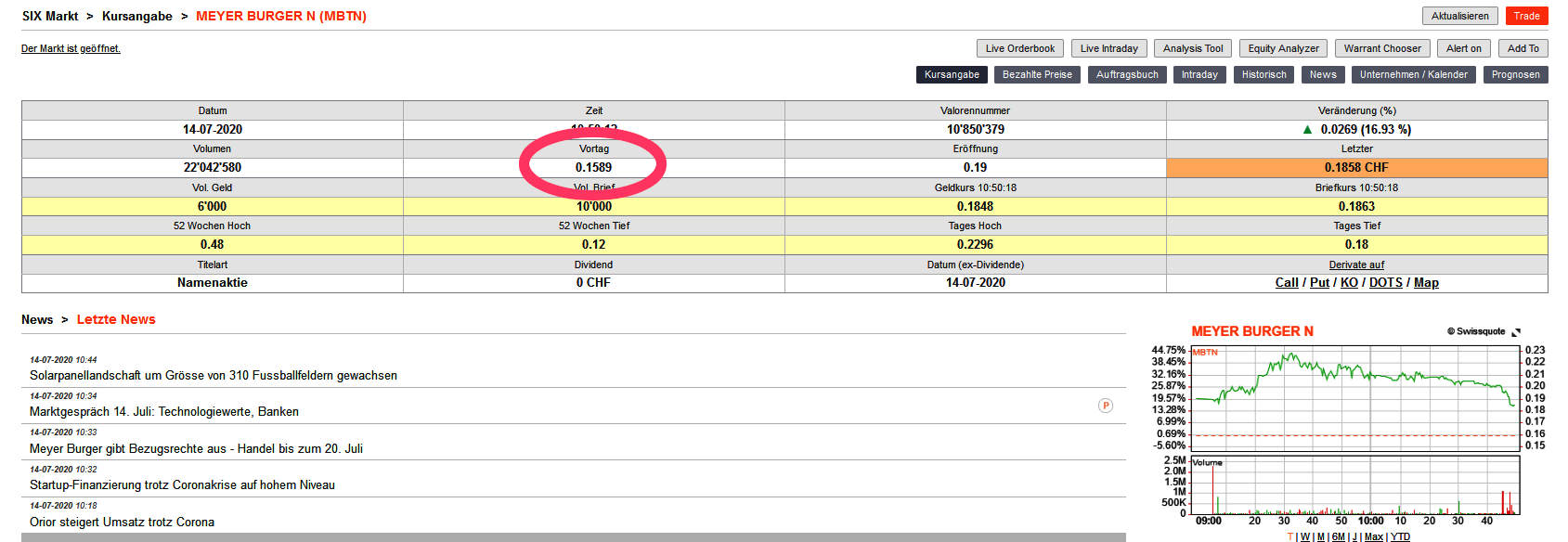
Task: Click the Geldkurs value 0.1848
Action: 976,206
